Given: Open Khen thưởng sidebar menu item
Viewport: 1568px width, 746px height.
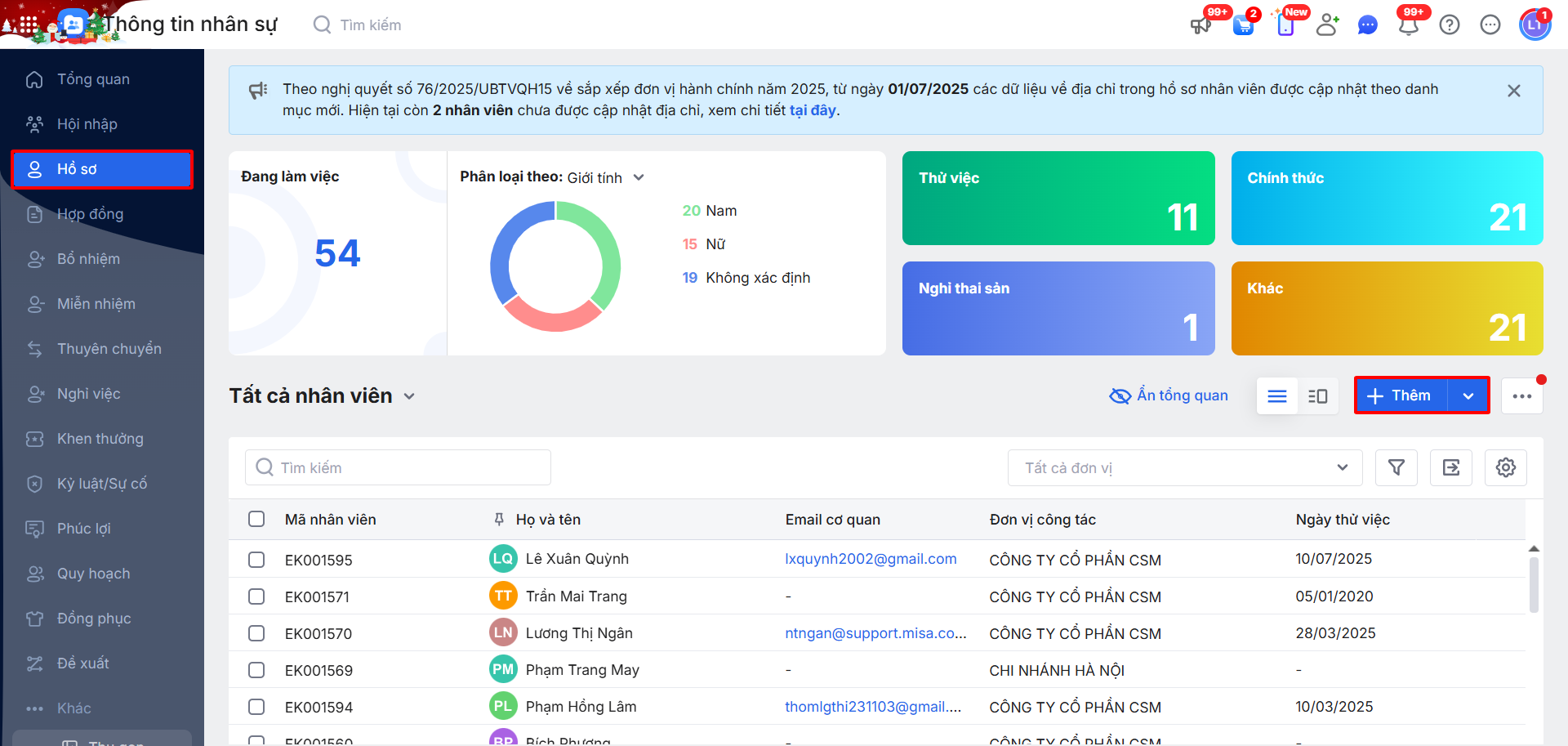Looking at the screenshot, I should tap(100, 439).
